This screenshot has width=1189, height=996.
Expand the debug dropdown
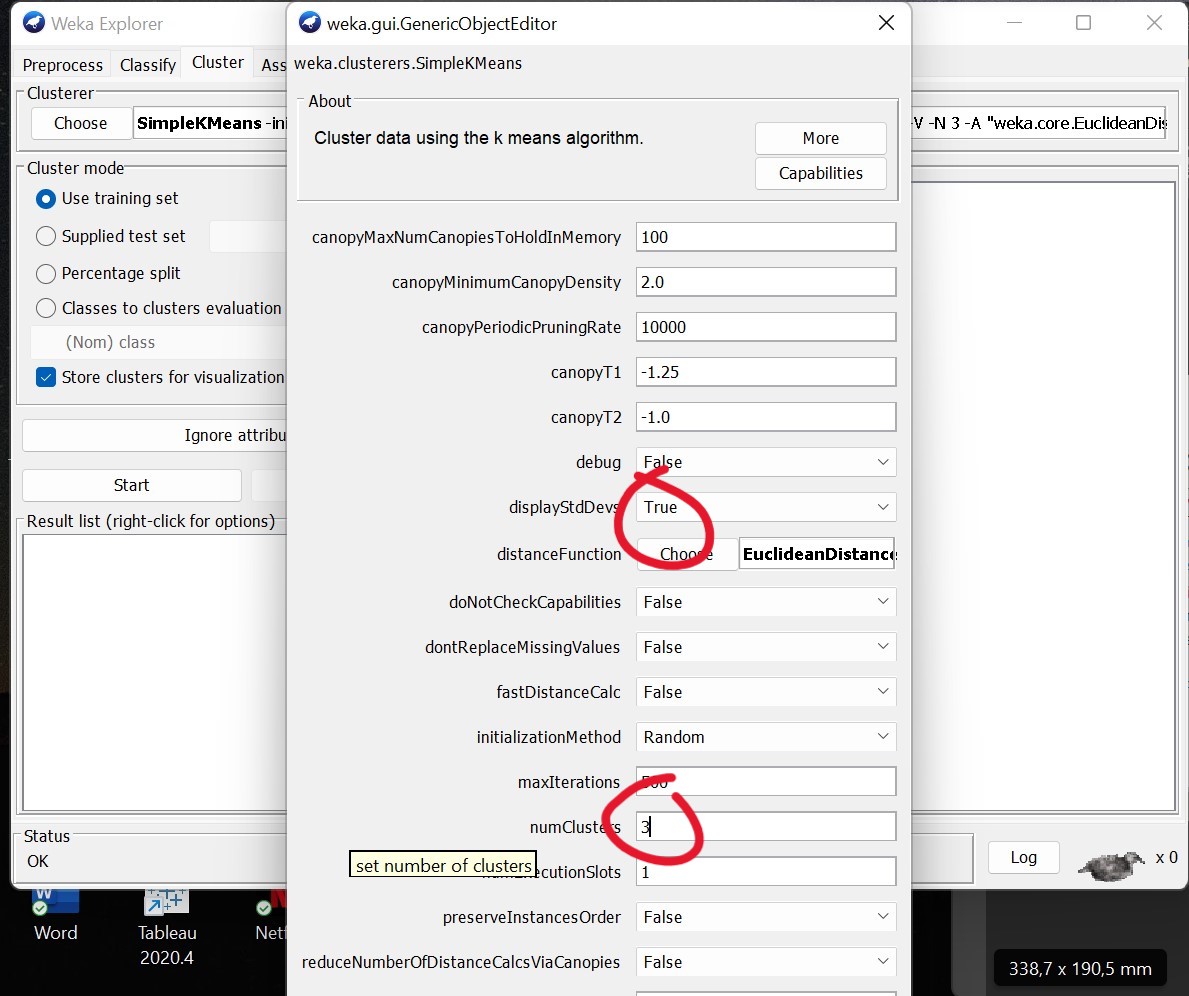[766, 462]
